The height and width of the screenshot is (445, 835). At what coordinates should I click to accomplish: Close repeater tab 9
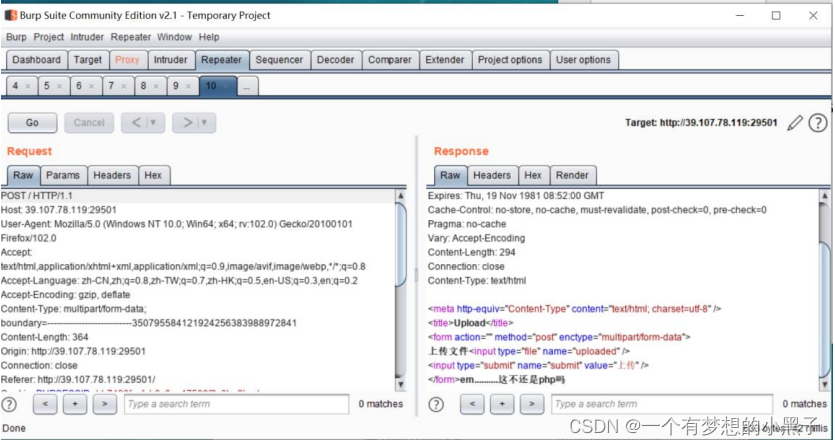(x=188, y=86)
